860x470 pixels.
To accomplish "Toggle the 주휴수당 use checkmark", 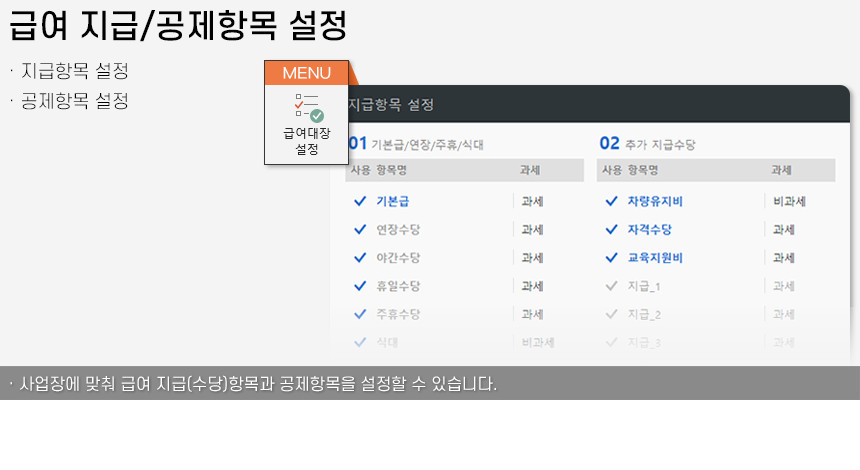I will [x=360, y=314].
